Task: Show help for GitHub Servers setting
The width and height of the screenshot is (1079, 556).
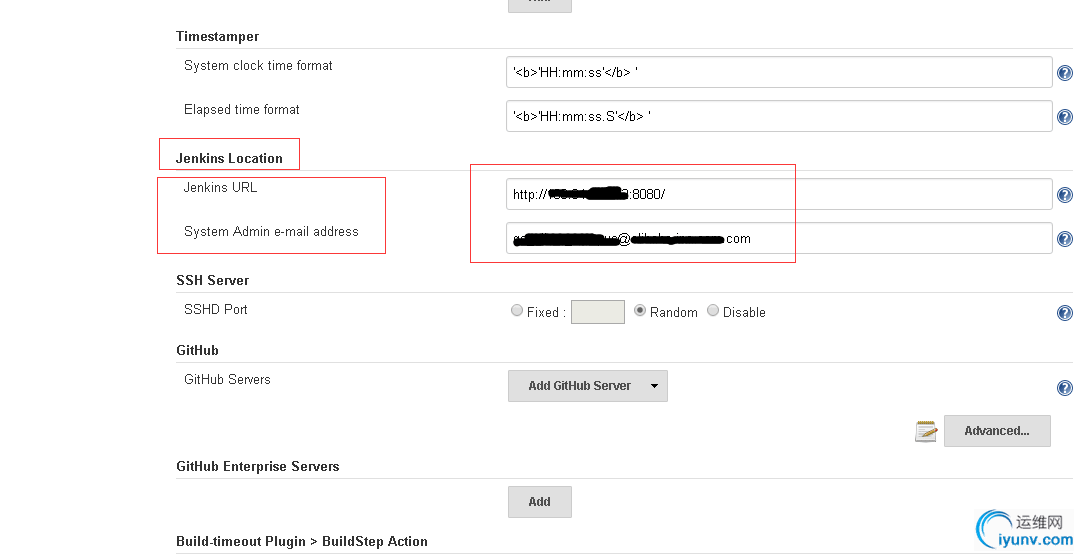Action: (1065, 388)
